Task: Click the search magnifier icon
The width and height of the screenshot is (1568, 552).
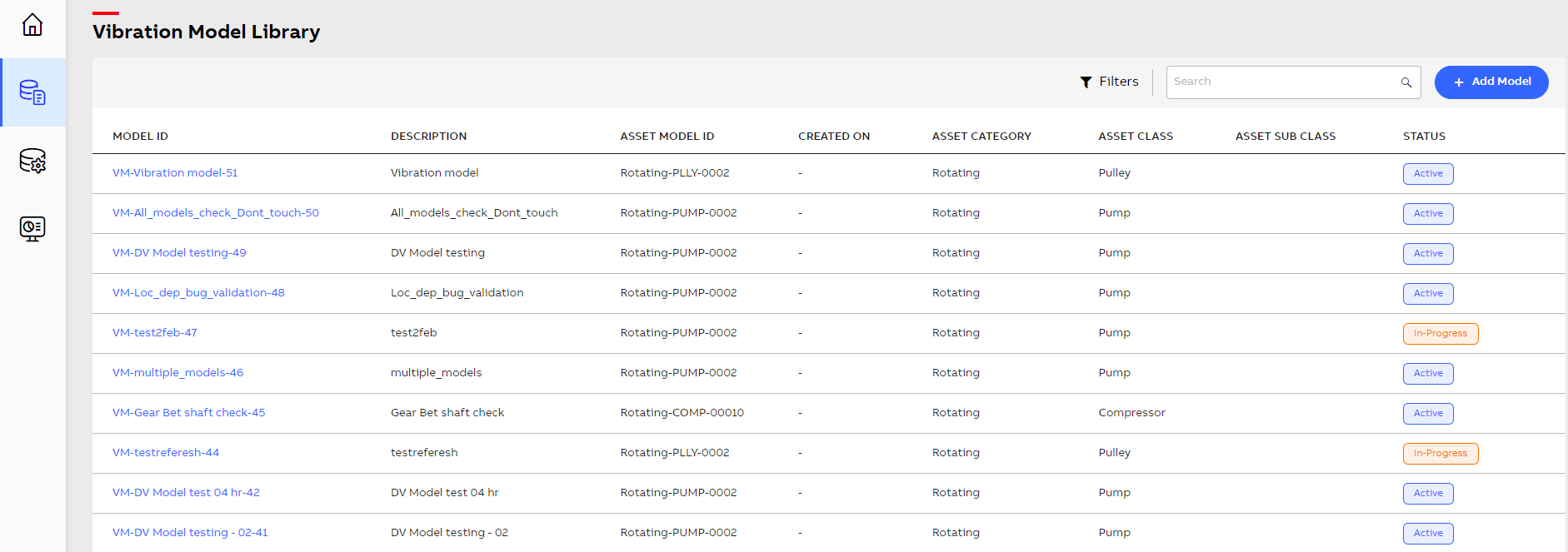Action: 1406,82
